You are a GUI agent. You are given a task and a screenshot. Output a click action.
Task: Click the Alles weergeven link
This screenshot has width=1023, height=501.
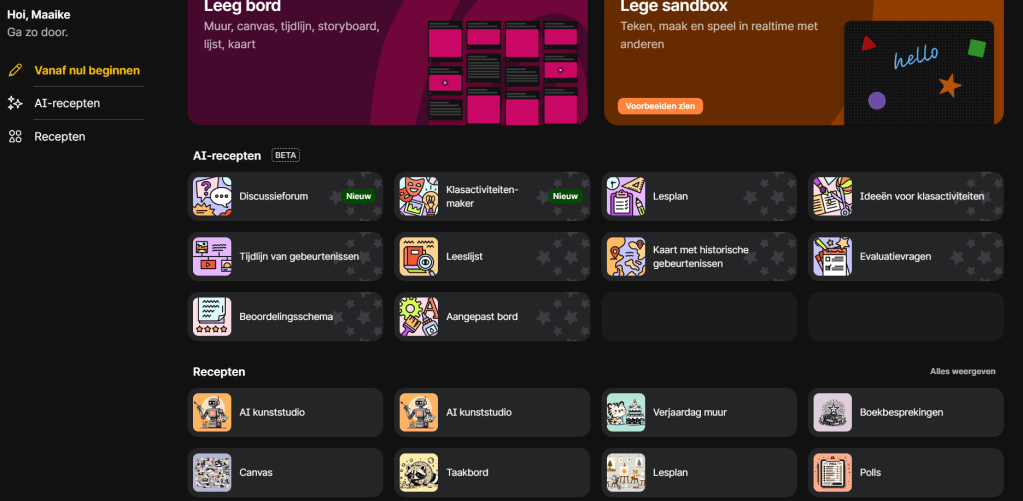click(x=962, y=371)
